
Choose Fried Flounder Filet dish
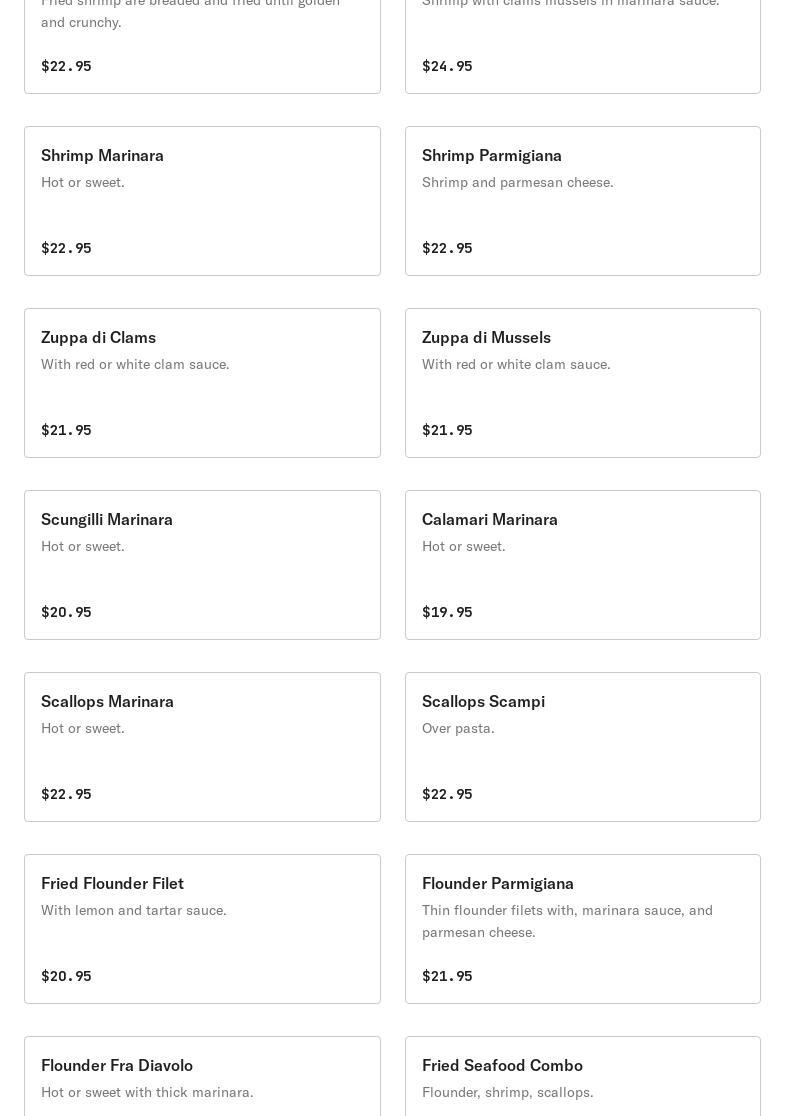[x=202, y=929]
